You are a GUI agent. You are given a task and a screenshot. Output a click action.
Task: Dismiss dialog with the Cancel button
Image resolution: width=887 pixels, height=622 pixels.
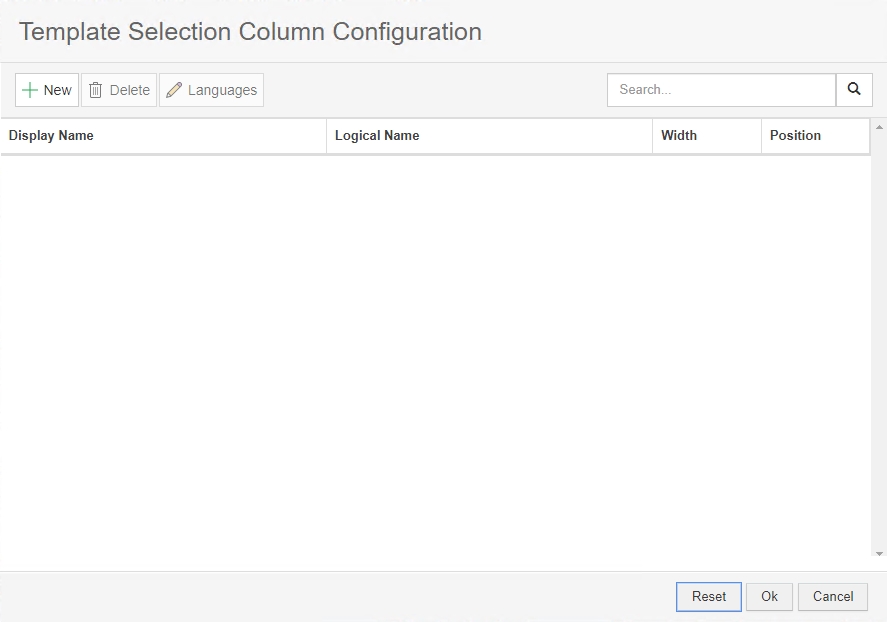click(x=832, y=597)
